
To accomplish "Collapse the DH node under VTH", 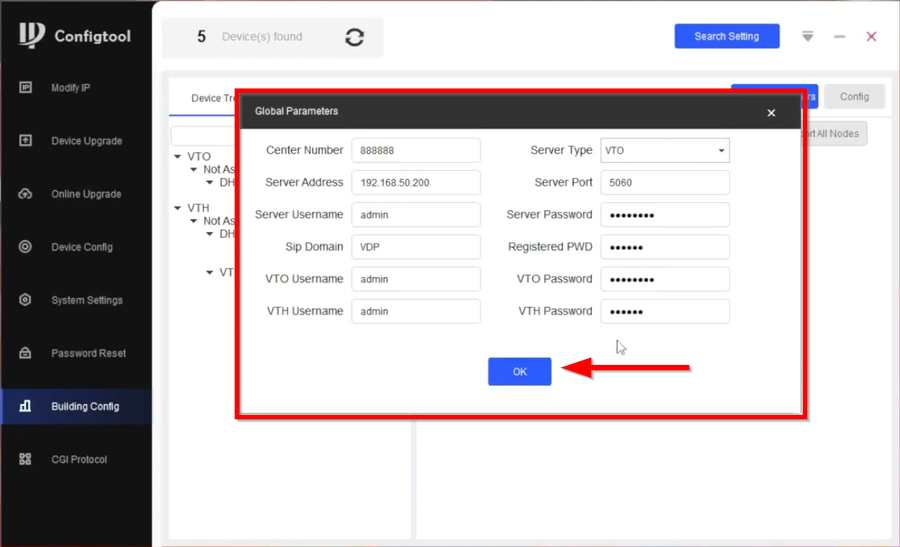I will click(210, 234).
